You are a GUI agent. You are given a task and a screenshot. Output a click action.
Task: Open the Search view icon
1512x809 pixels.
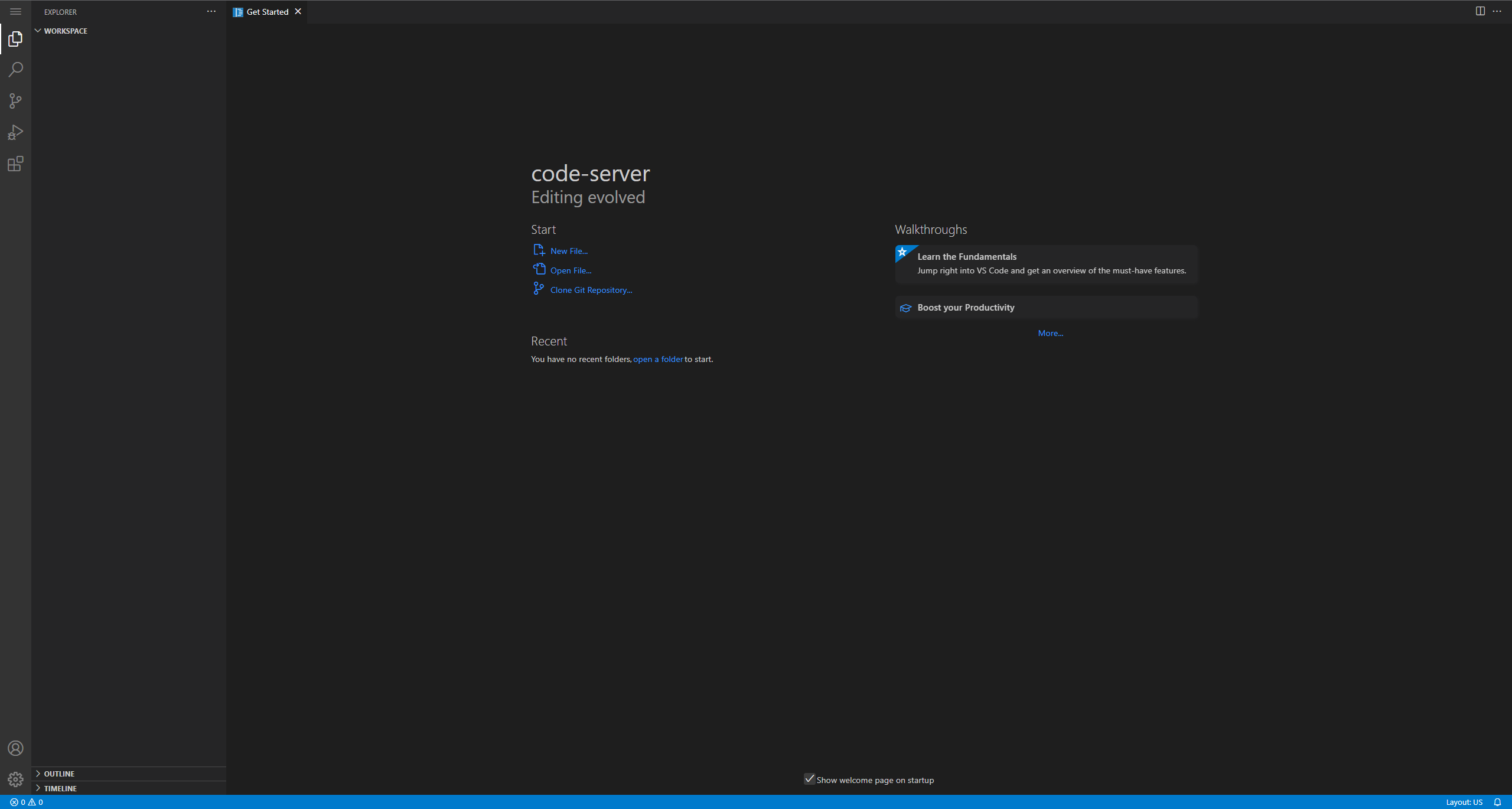[15, 70]
